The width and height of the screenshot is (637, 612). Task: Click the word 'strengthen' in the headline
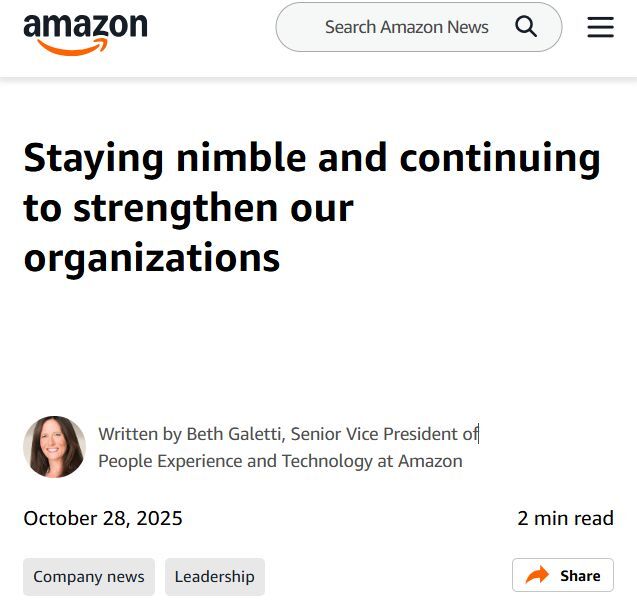172,208
